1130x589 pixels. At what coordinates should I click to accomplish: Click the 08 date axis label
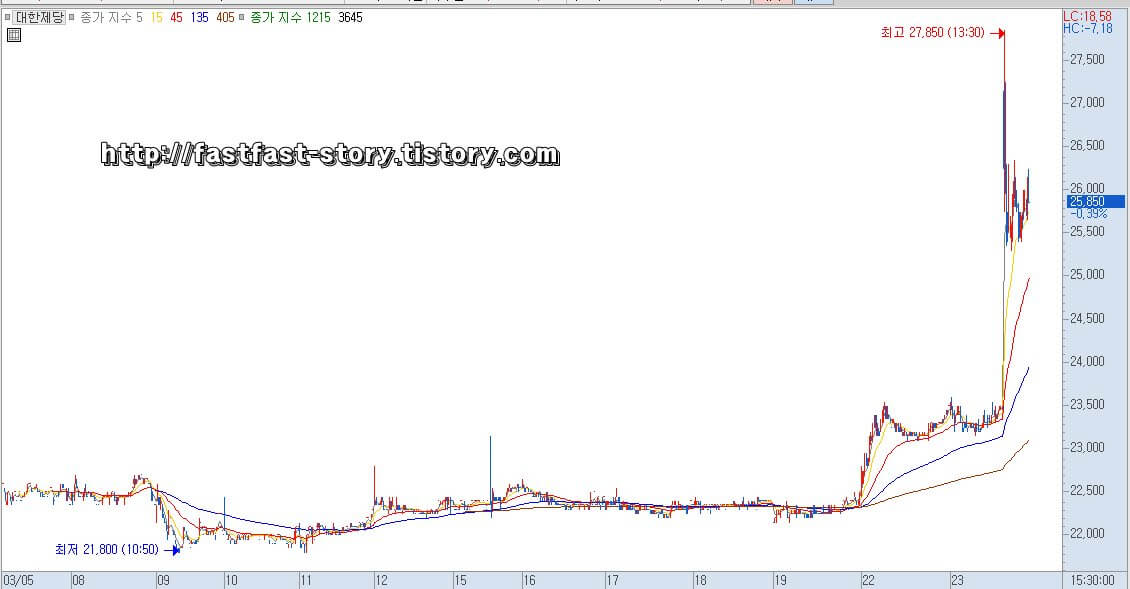(79, 580)
